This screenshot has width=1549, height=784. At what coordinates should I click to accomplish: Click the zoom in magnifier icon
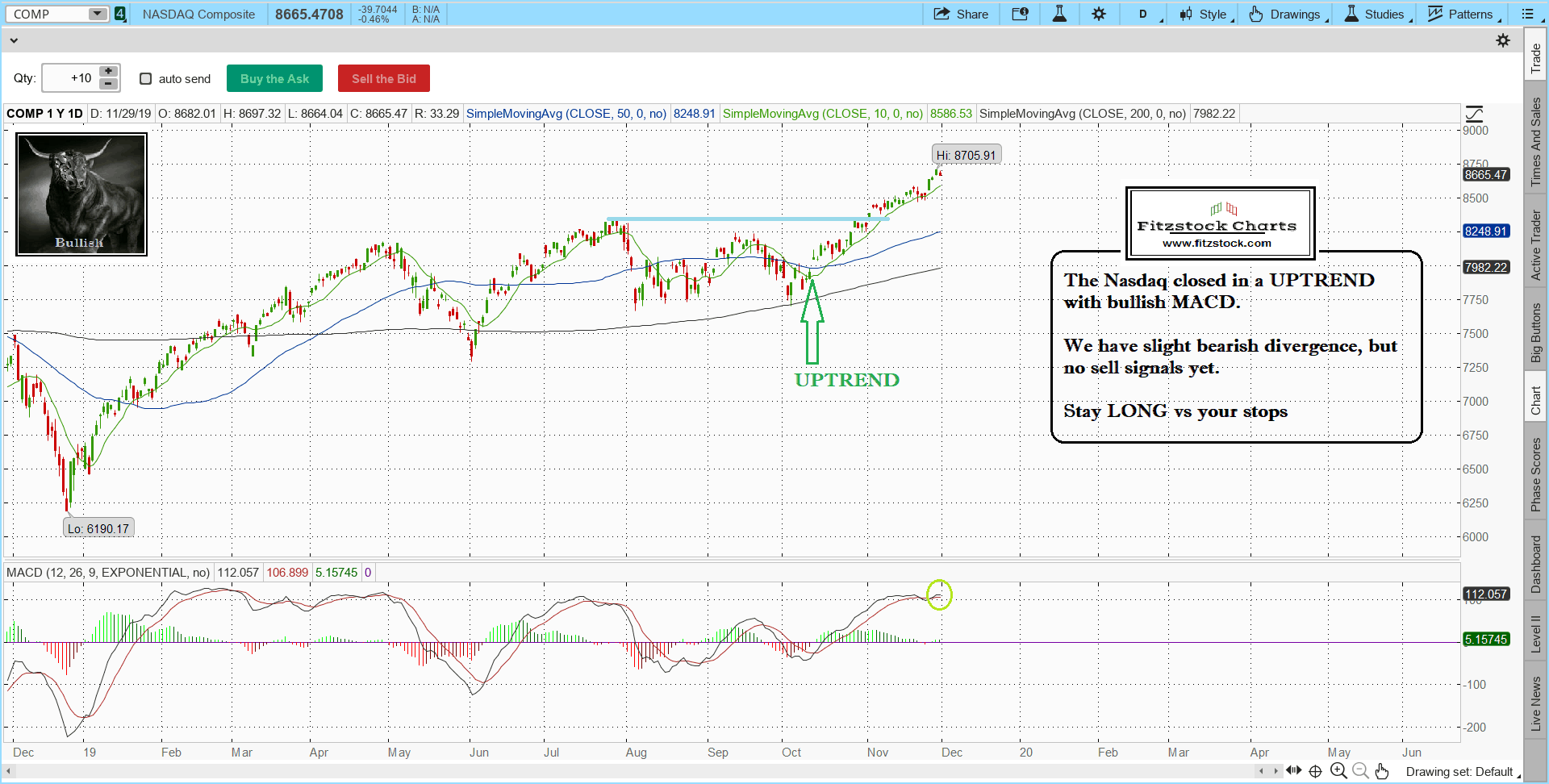(1338, 771)
